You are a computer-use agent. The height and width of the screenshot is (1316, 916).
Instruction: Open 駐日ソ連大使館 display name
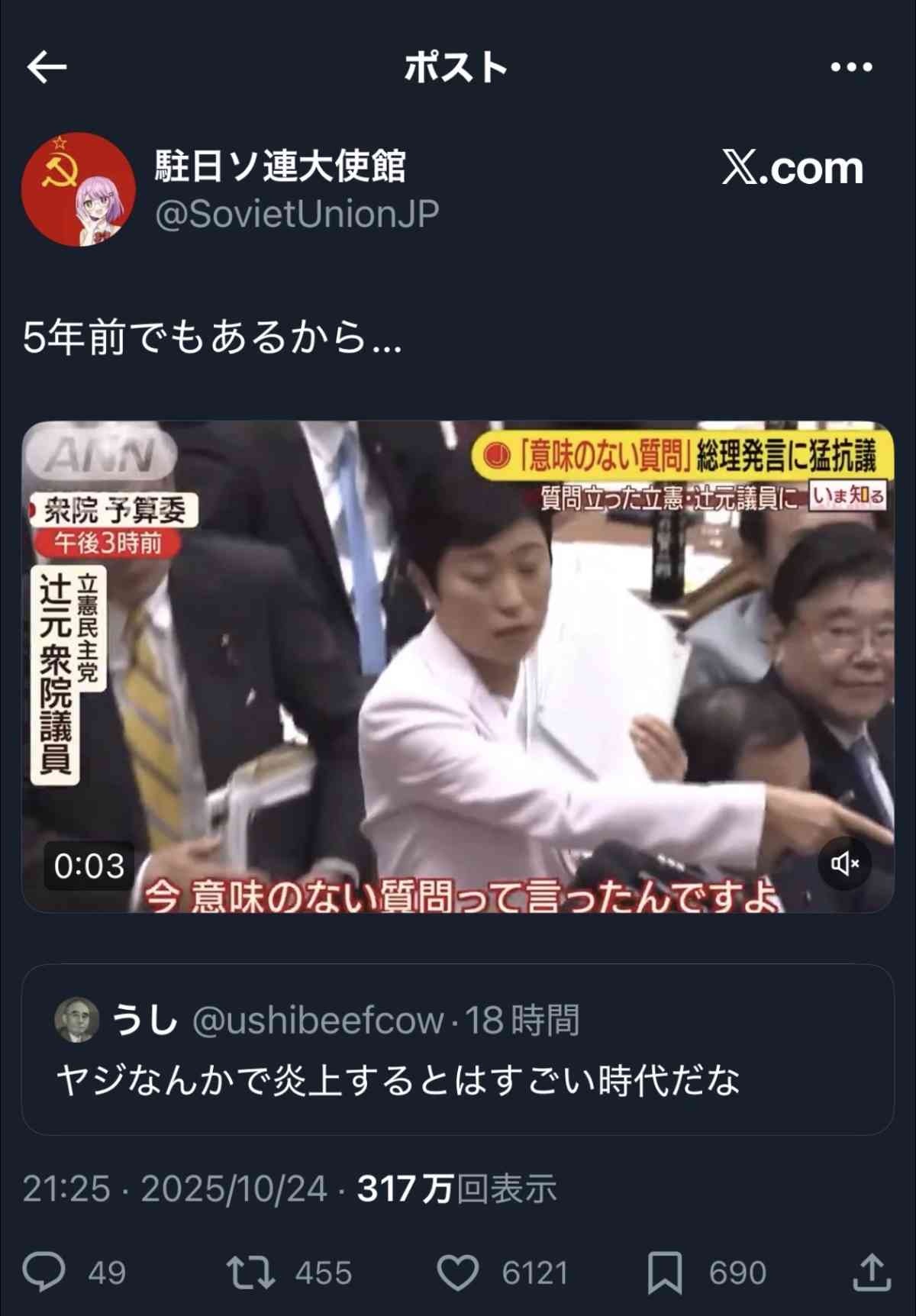[x=280, y=166]
